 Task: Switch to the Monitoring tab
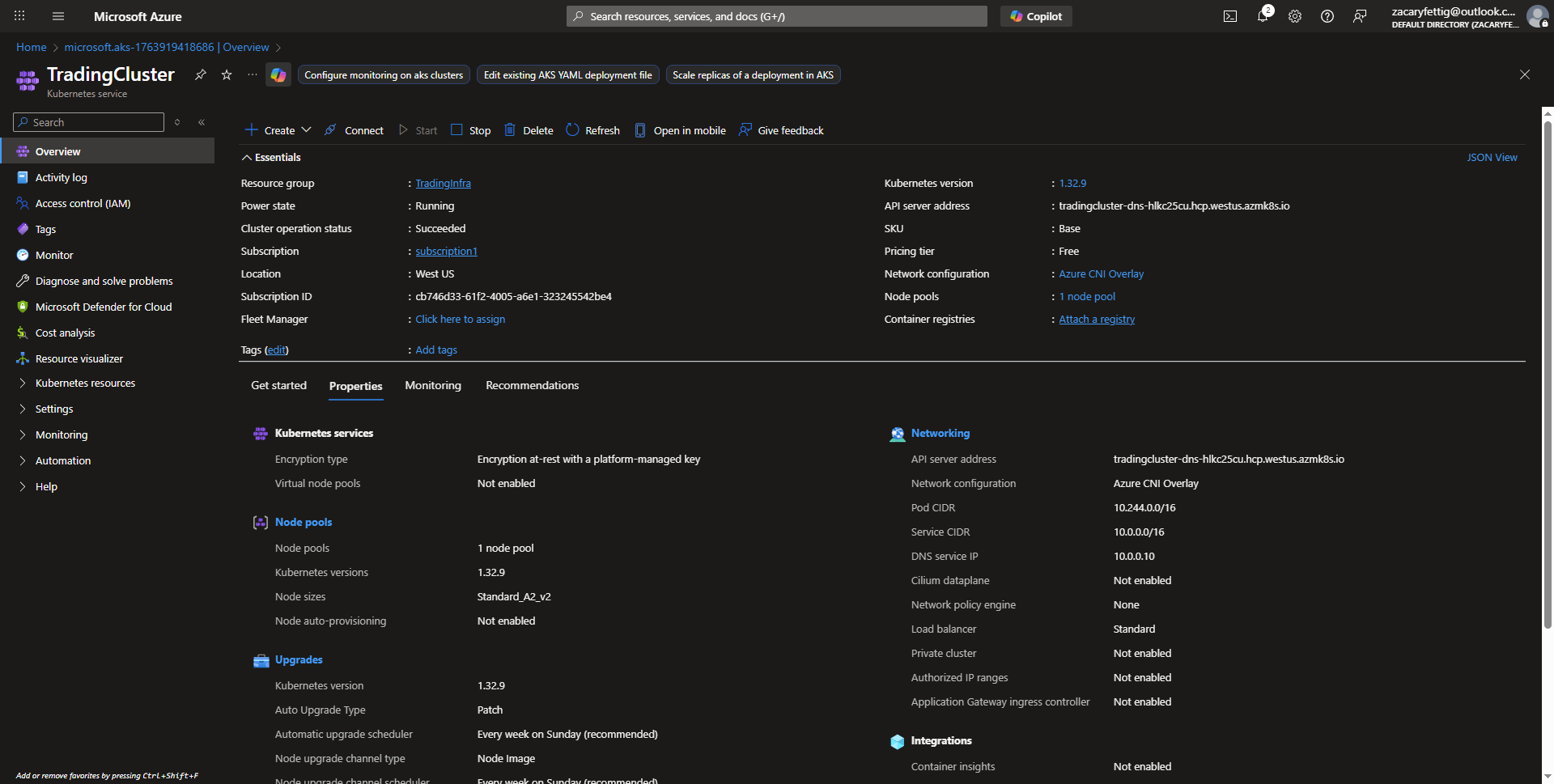click(432, 385)
